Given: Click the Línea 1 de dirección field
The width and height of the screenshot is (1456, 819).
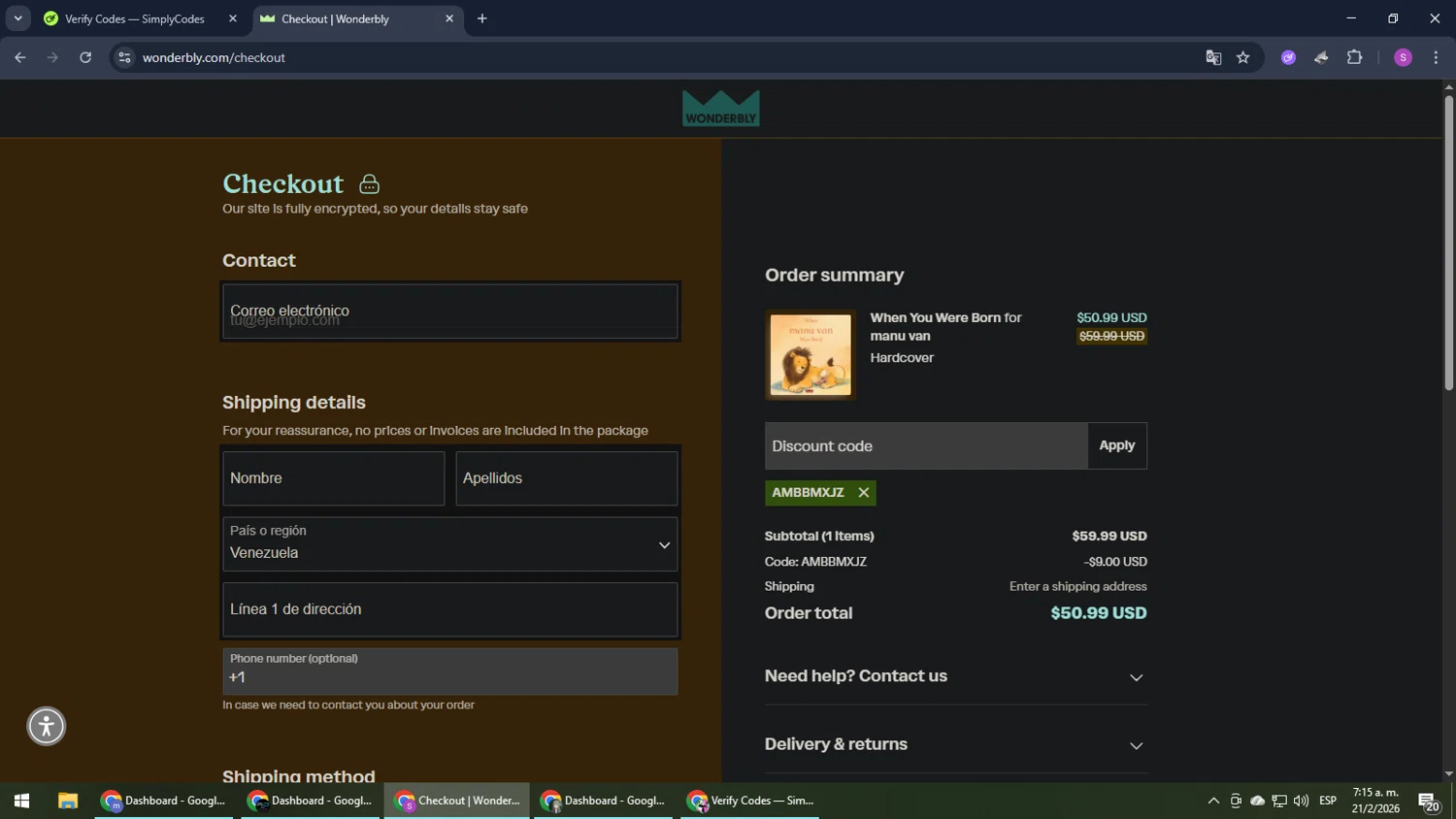Looking at the screenshot, I should pyautogui.click(x=449, y=609).
